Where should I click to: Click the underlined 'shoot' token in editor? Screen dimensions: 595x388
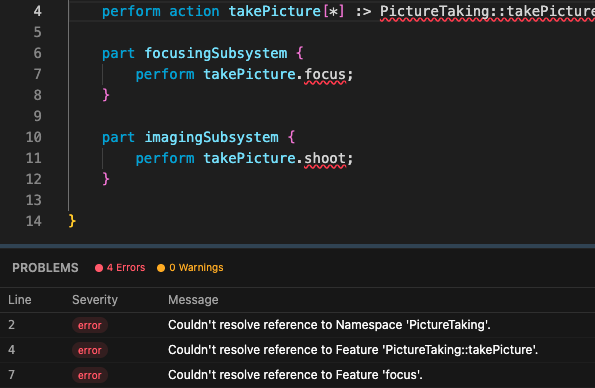click(325, 158)
